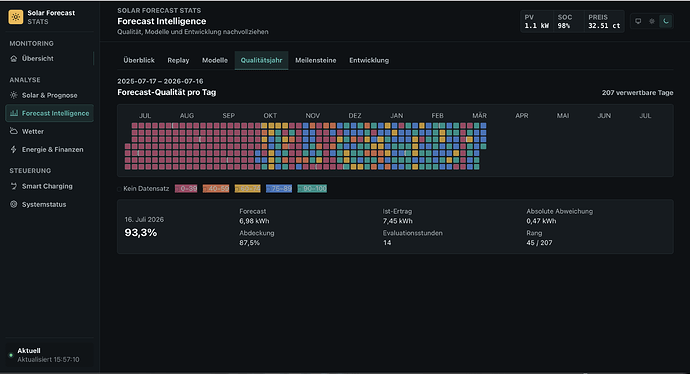Click the 90–100 green legend swatch
Viewport: 690px width, 374px height.
click(x=312, y=188)
